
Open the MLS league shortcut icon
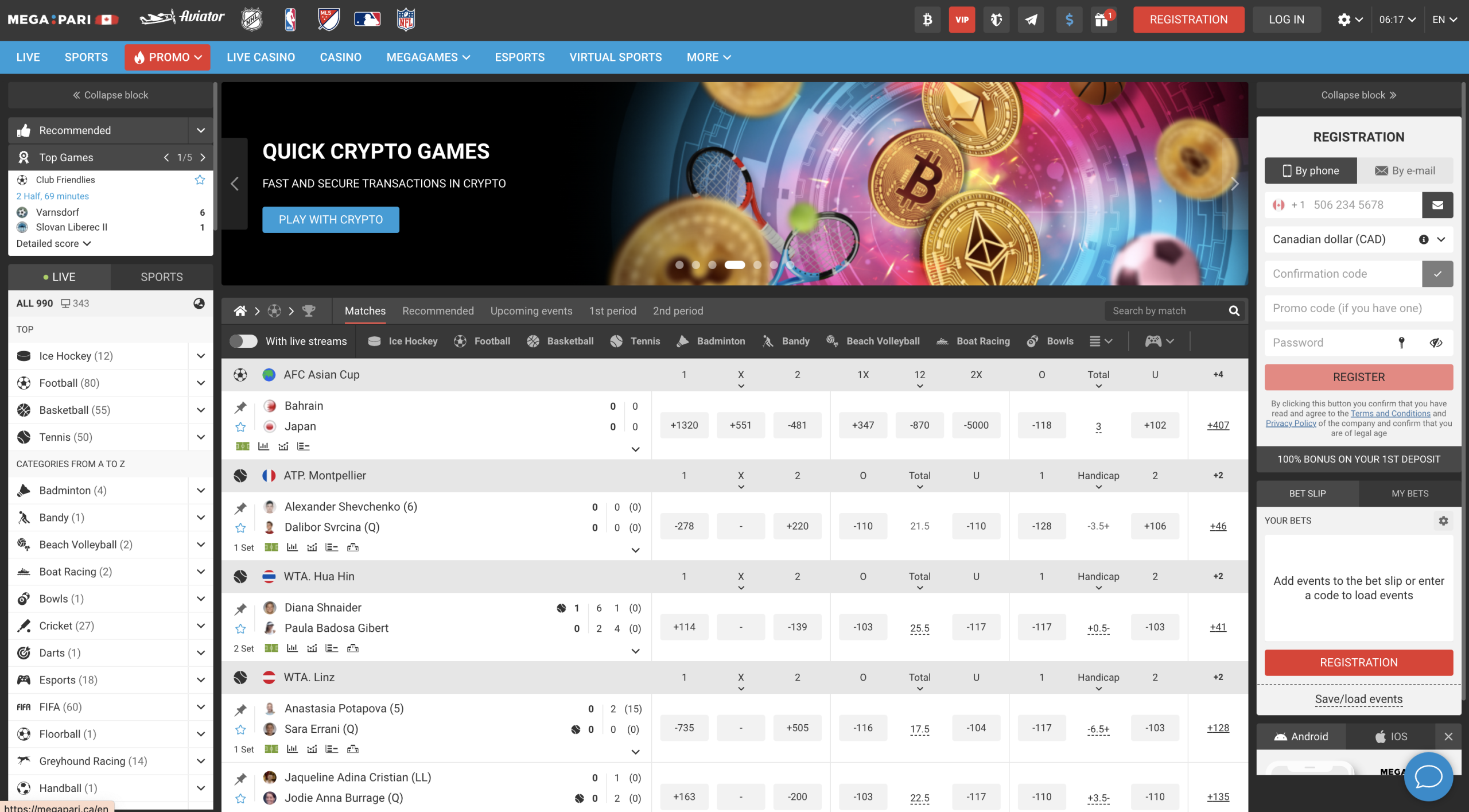tap(329, 20)
